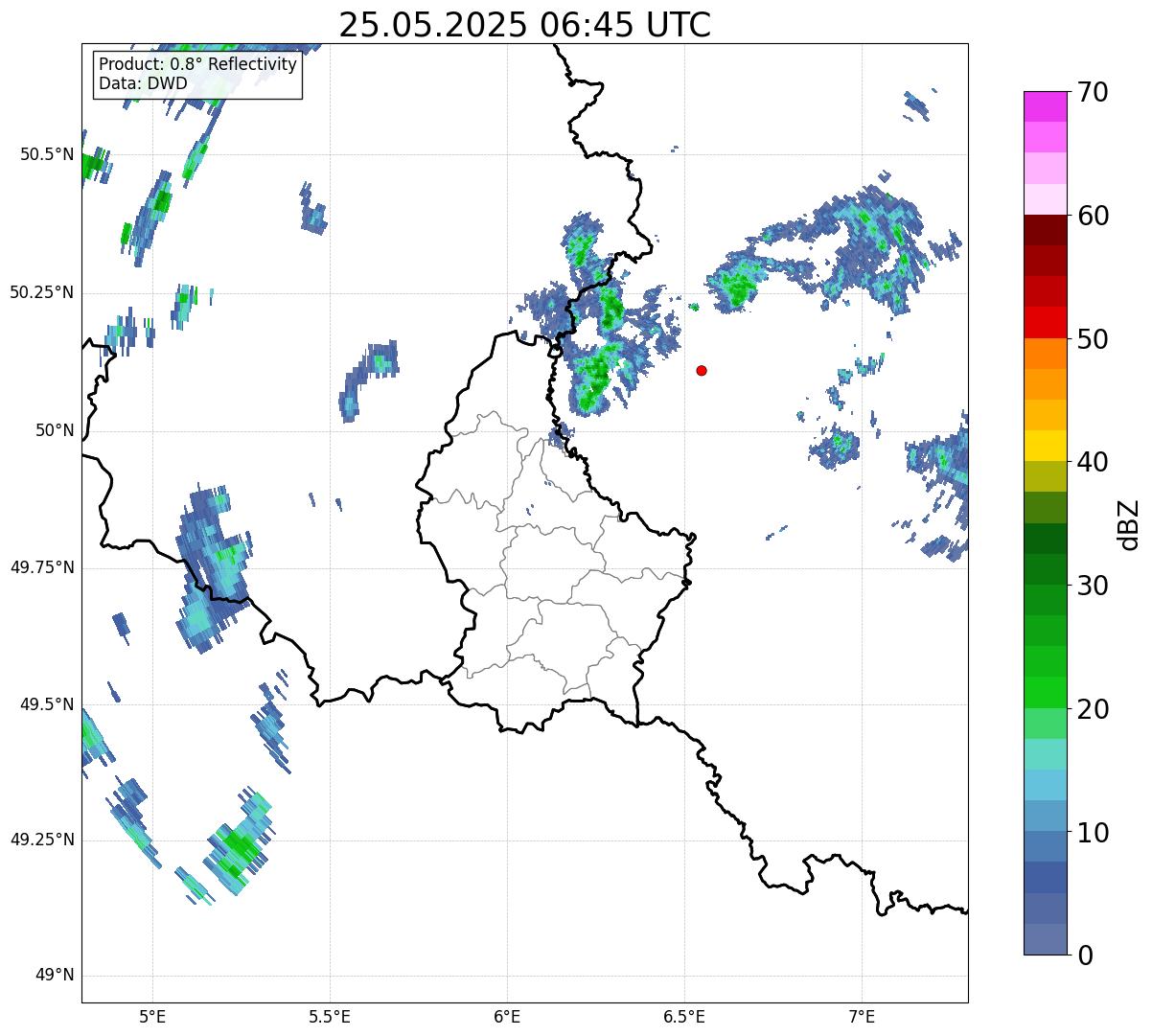Click the 'Product: 0.8° Reflectivity' label
Viewport: 1152px width, 1036px height.
point(198,64)
